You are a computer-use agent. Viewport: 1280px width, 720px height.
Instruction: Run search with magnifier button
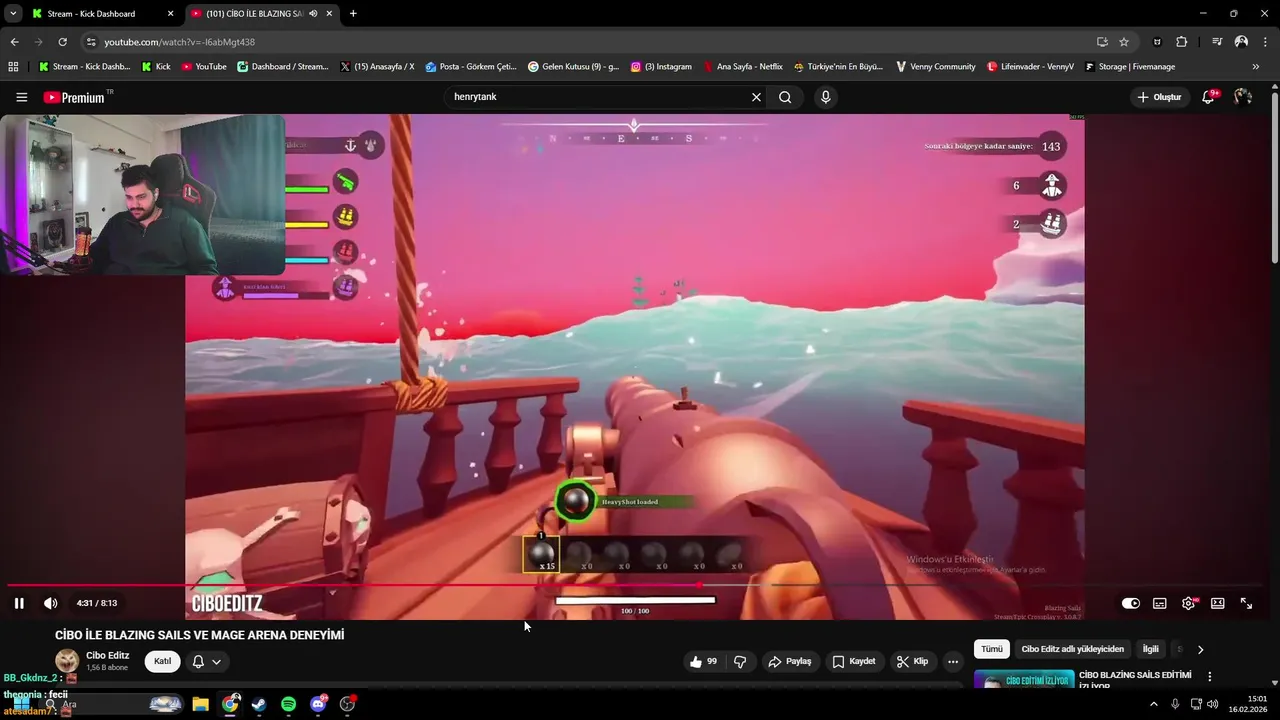point(785,97)
